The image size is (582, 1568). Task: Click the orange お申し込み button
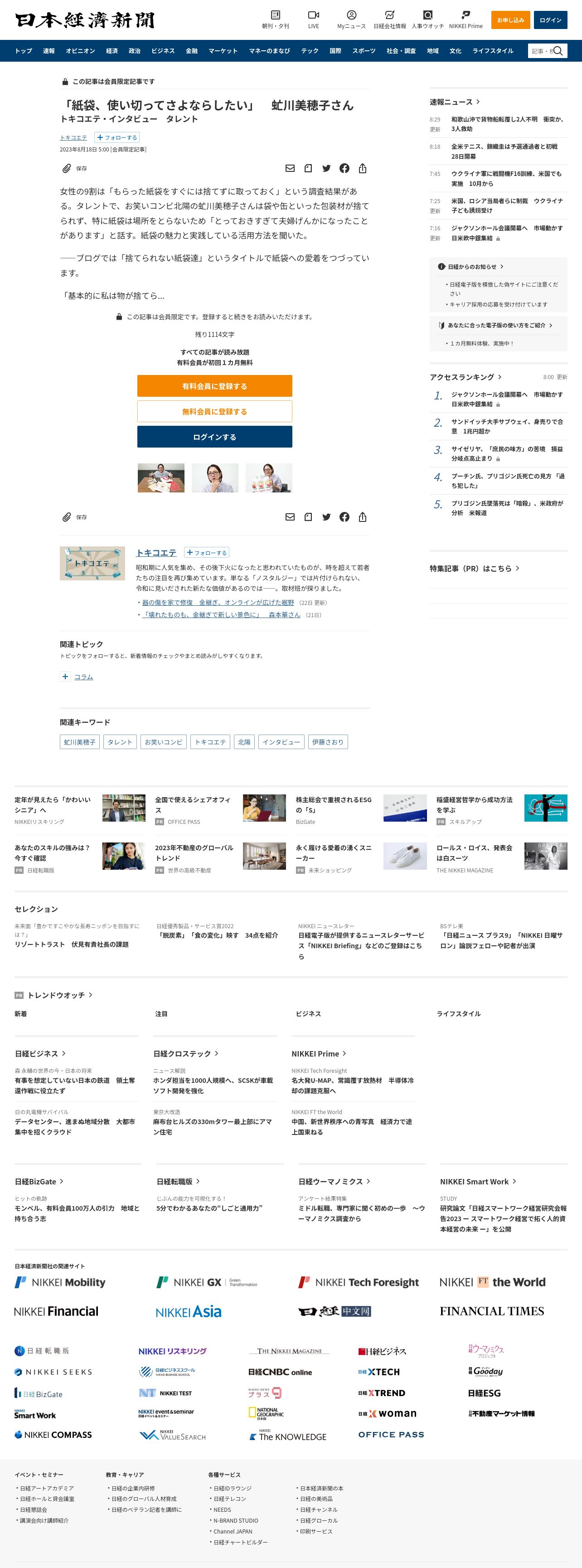510,19
